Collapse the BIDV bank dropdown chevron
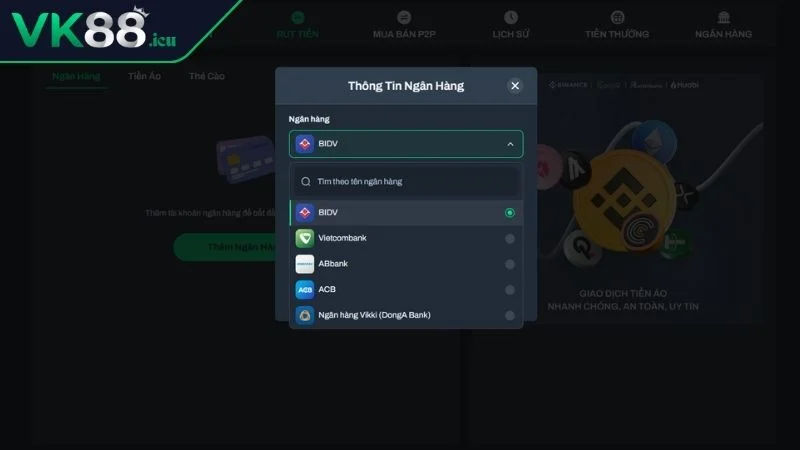The width and height of the screenshot is (800, 450). [510, 144]
